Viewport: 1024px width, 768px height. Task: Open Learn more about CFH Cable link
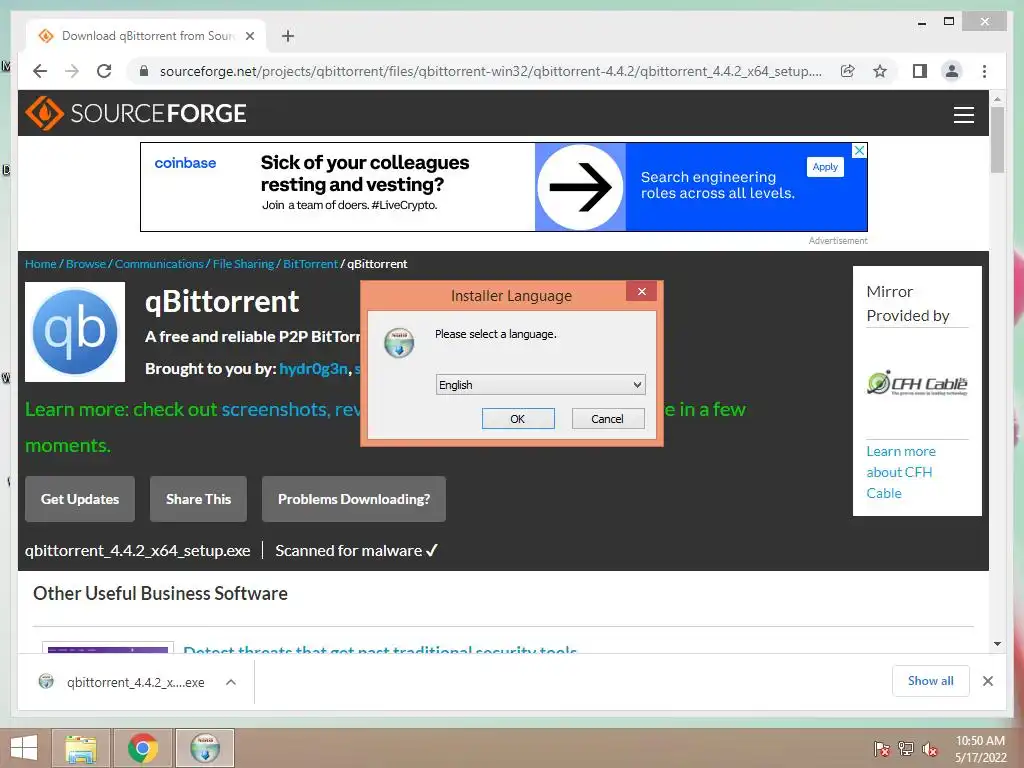pyautogui.click(x=901, y=472)
